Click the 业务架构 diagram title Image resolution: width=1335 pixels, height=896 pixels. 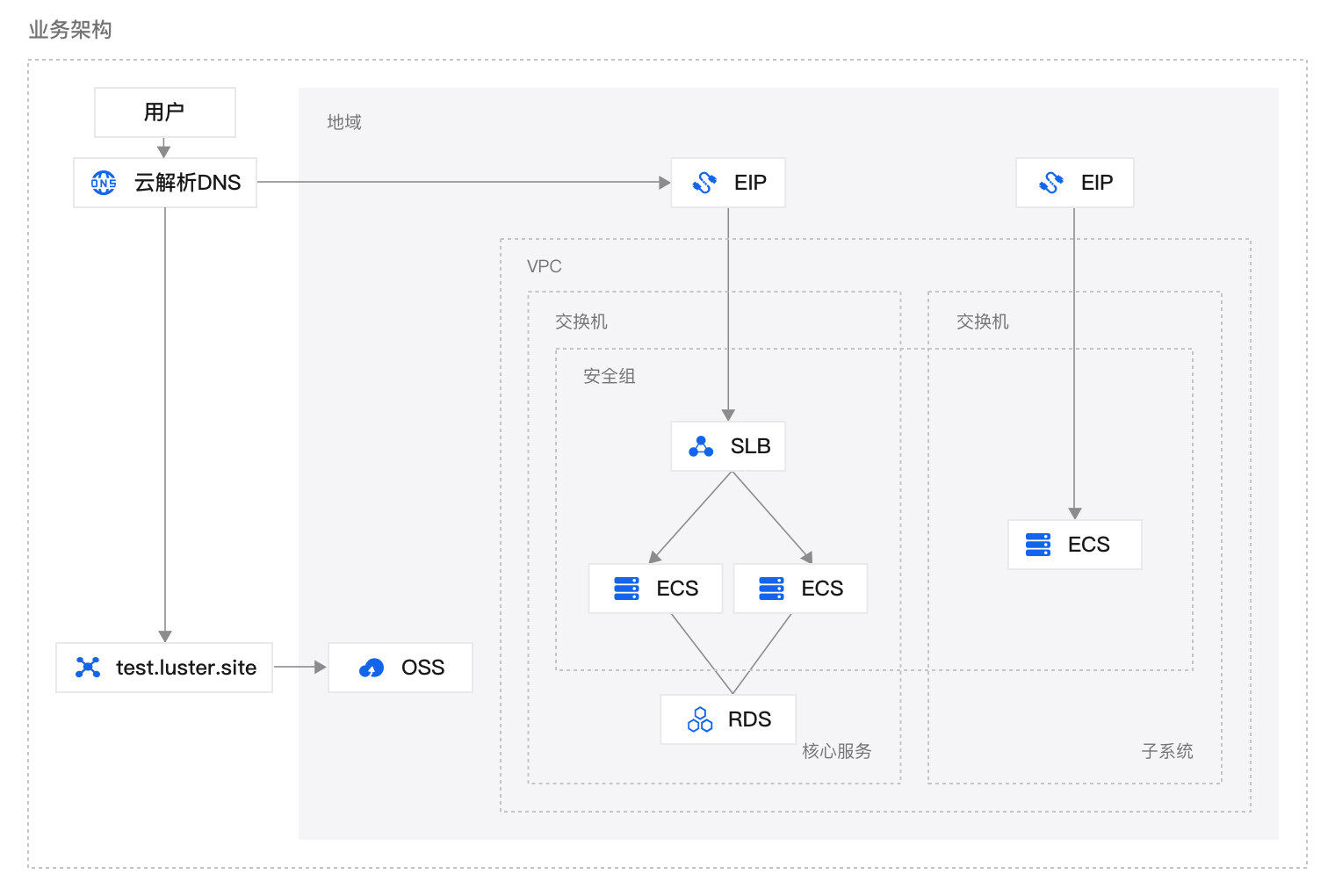[70, 30]
